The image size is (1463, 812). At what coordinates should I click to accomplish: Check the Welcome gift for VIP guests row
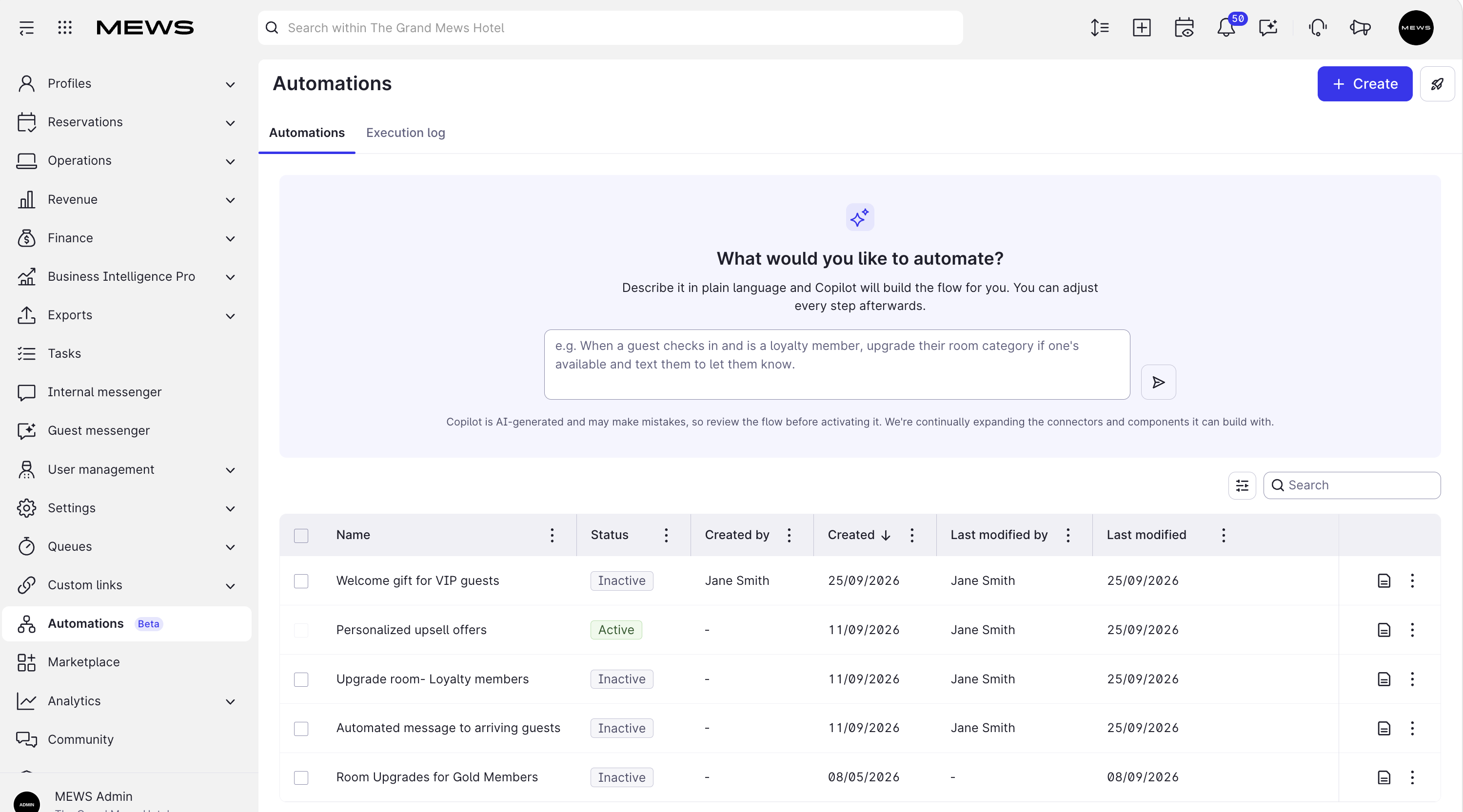click(301, 581)
